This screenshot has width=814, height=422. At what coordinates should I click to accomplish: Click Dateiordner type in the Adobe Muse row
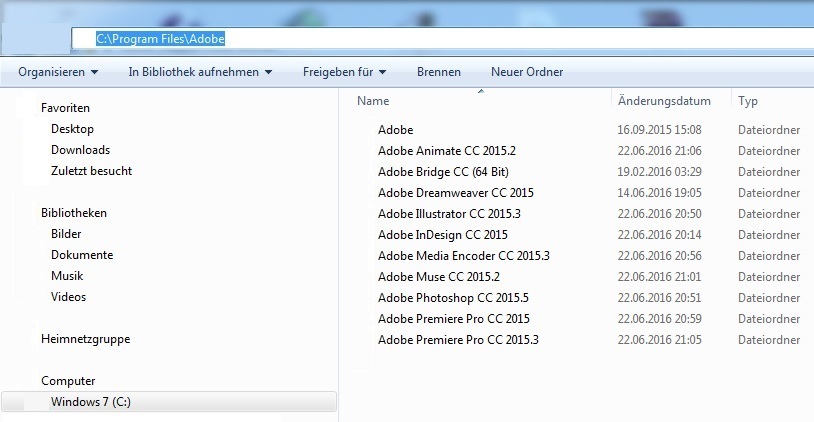point(769,277)
